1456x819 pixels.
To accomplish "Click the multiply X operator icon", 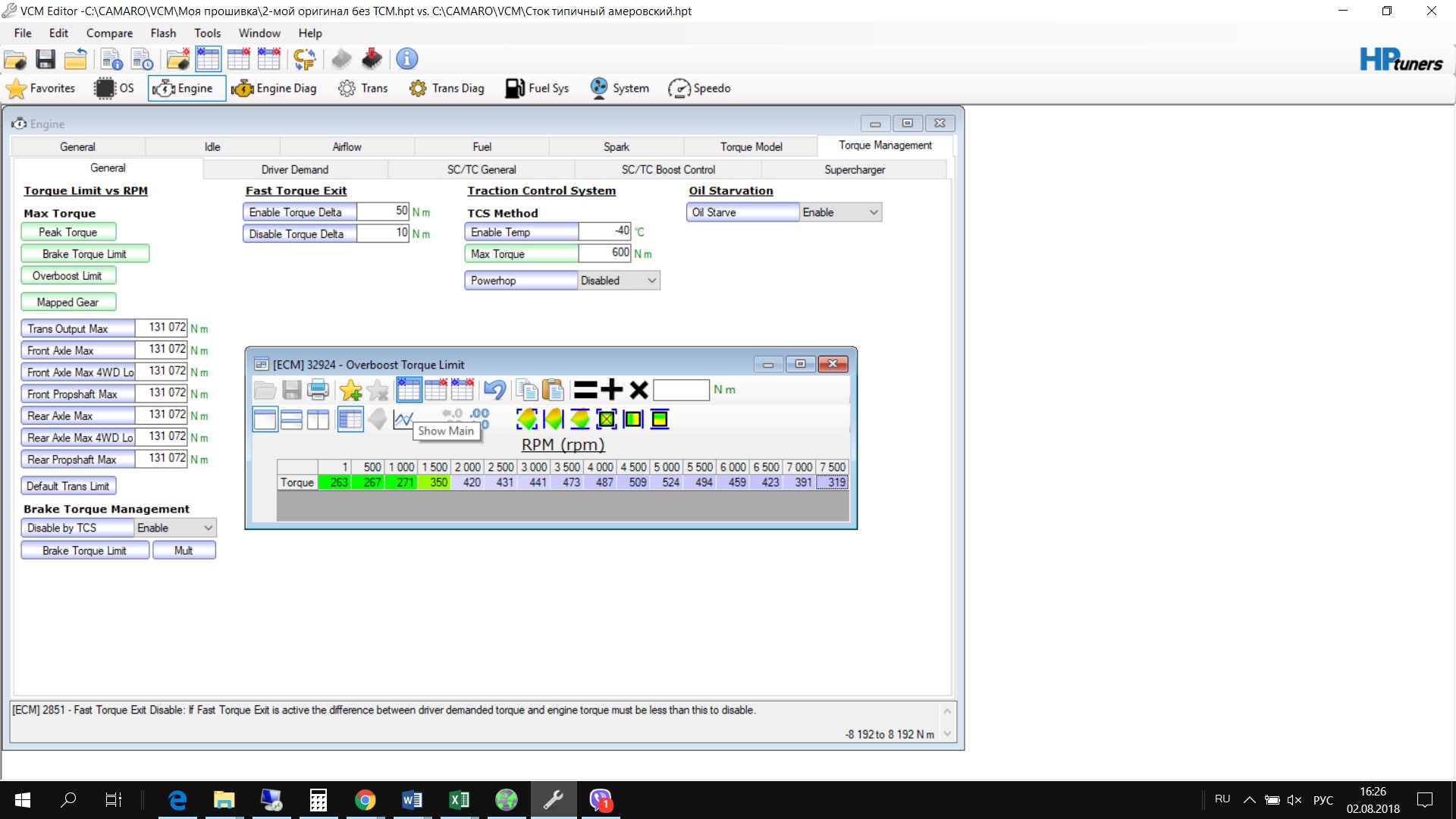I will (x=639, y=390).
